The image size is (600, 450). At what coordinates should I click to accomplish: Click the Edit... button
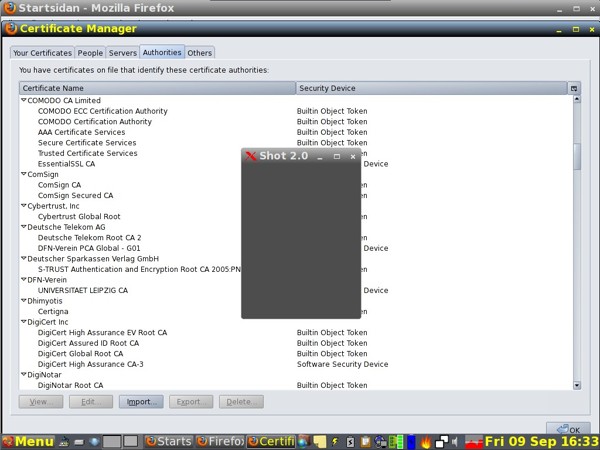(x=91, y=402)
